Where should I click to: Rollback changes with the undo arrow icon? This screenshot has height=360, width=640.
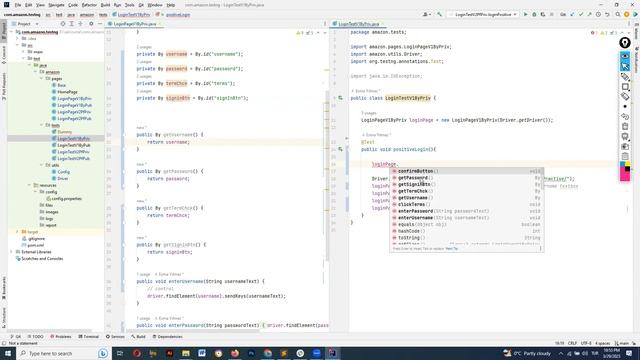pos(607,14)
